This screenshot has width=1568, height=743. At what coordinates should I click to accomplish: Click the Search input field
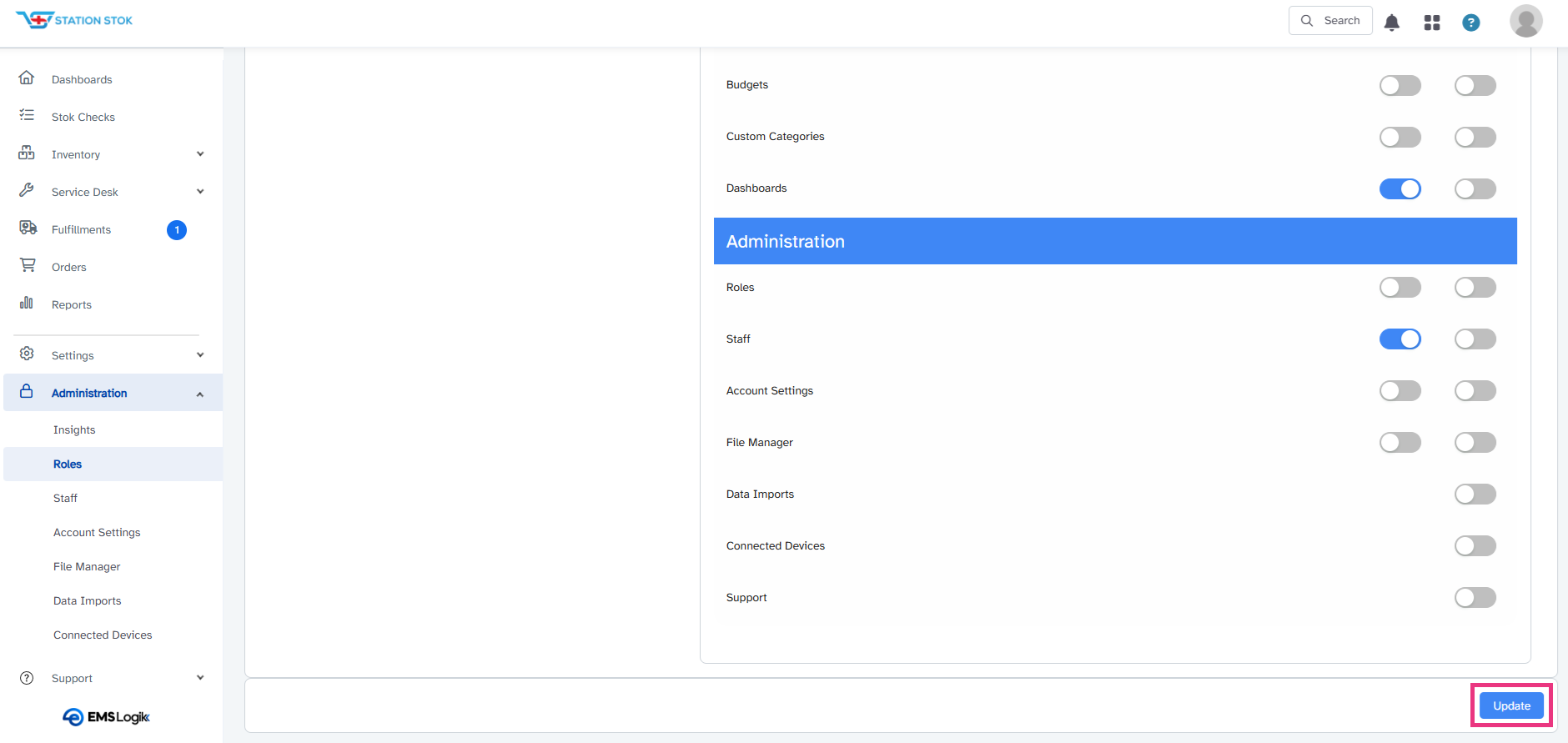1330,21
